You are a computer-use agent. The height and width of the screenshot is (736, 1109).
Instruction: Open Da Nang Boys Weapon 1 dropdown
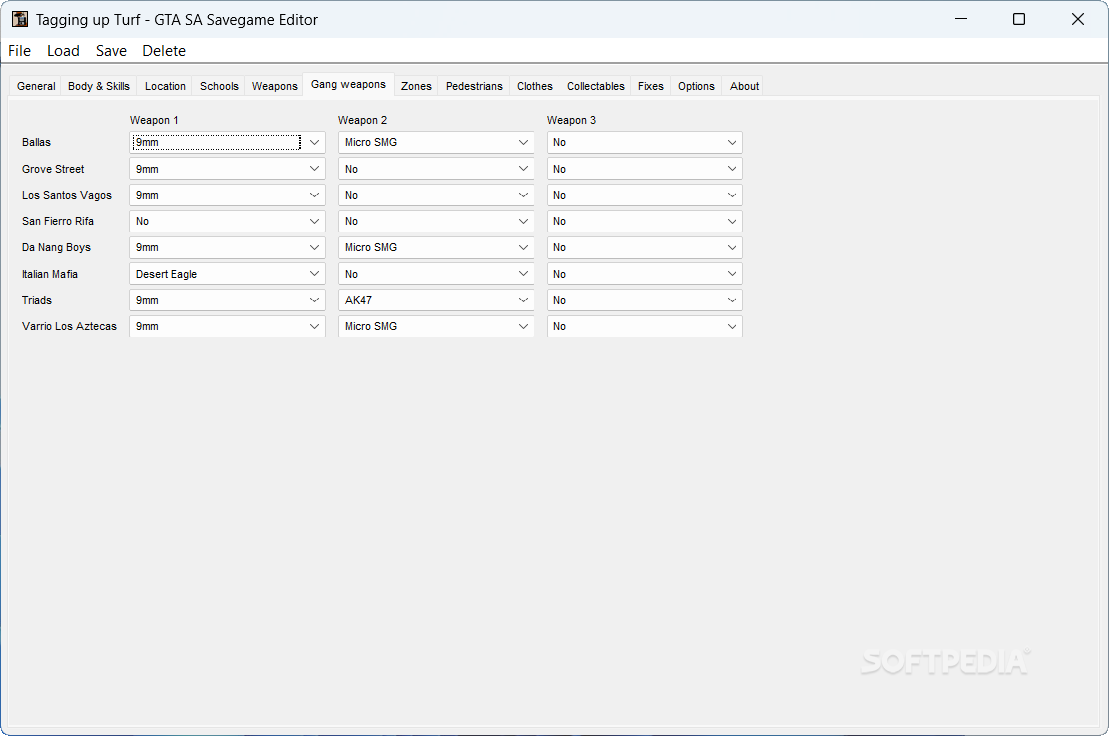pyautogui.click(x=227, y=247)
